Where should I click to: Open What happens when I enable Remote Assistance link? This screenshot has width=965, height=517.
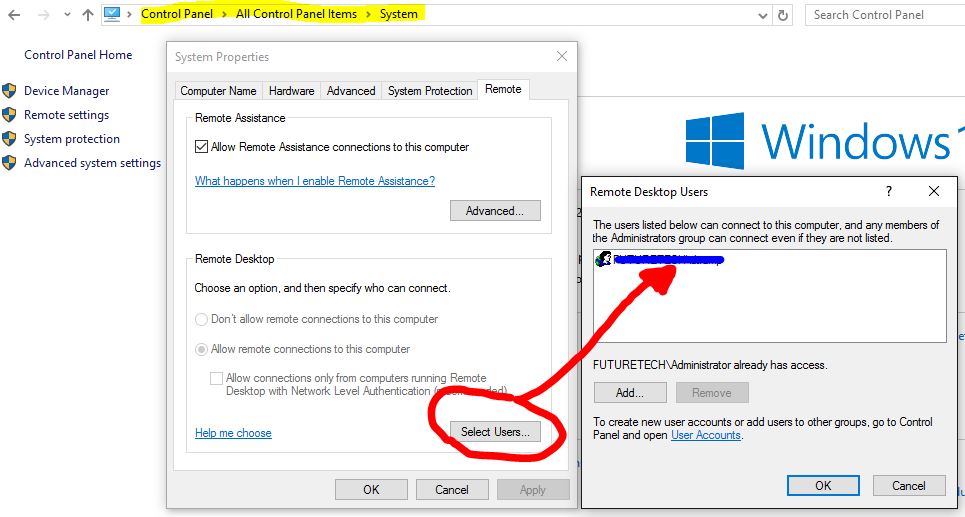pyautogui.click(x=315, y=181)
